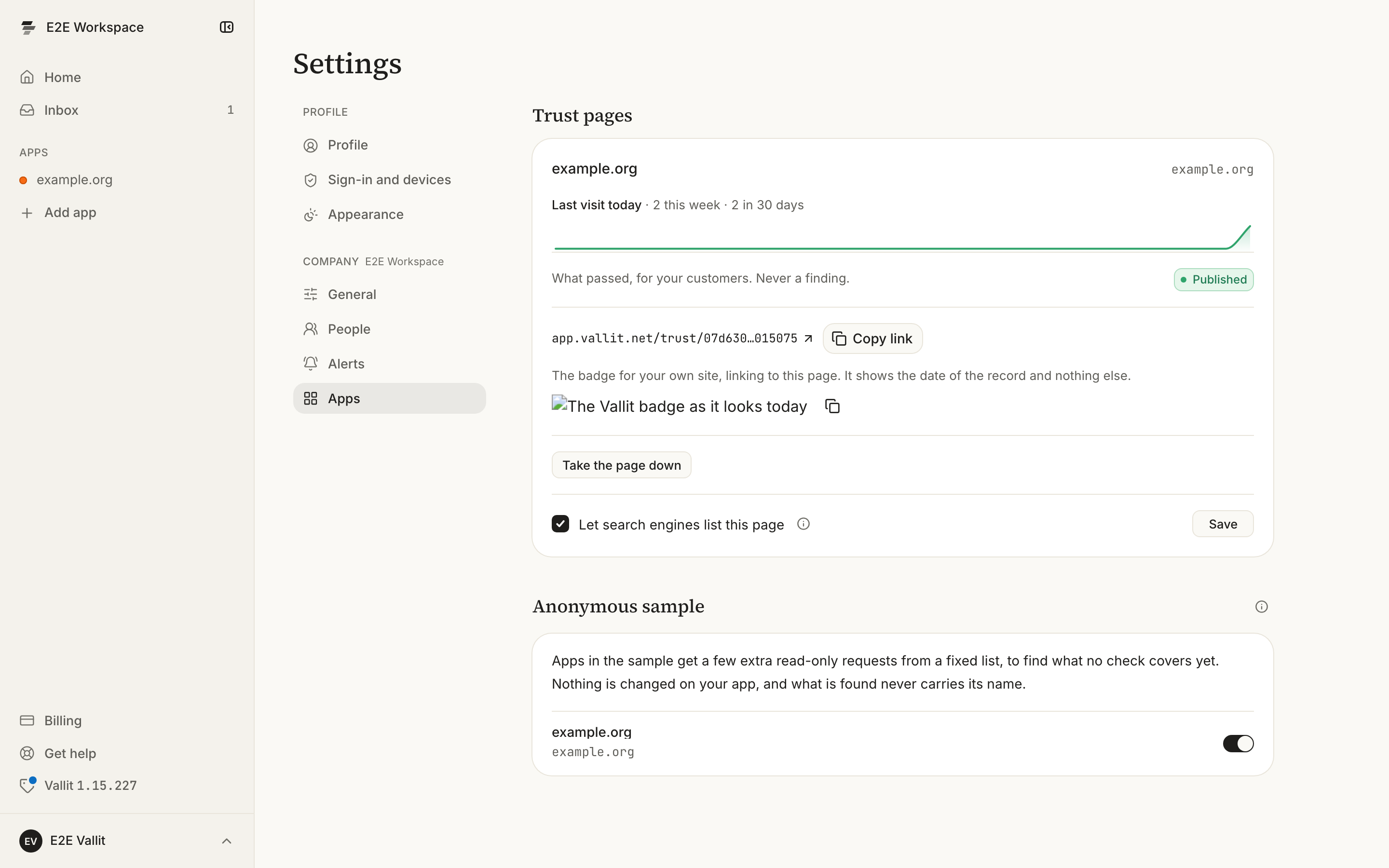Image resolution: width=1389 pixels, height=868 pixels.
Task: Open General company settings
Action: click(389, 294)
